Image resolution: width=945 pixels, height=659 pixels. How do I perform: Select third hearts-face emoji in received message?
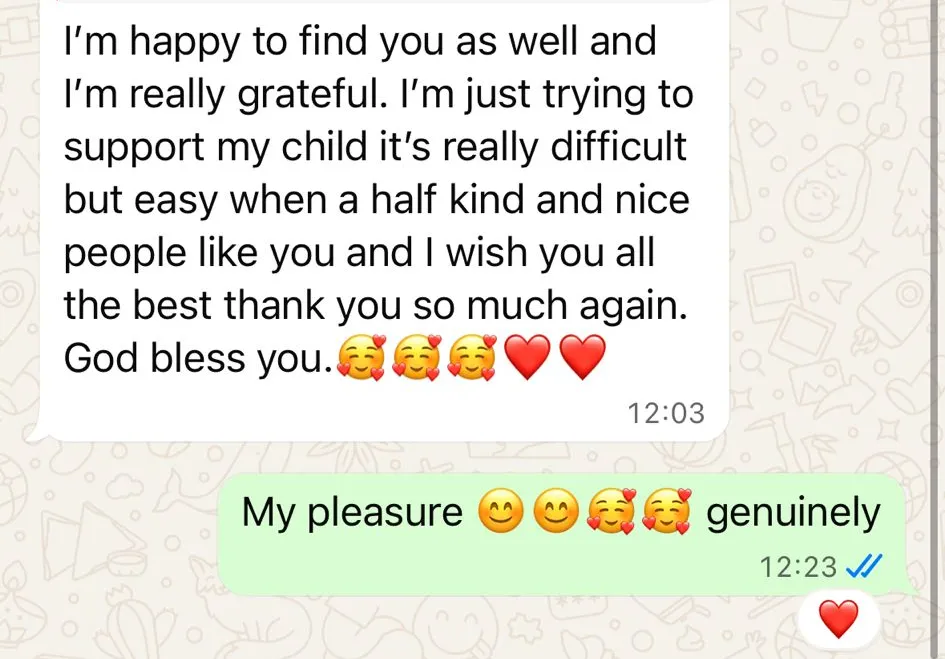(x=472, y=358)
